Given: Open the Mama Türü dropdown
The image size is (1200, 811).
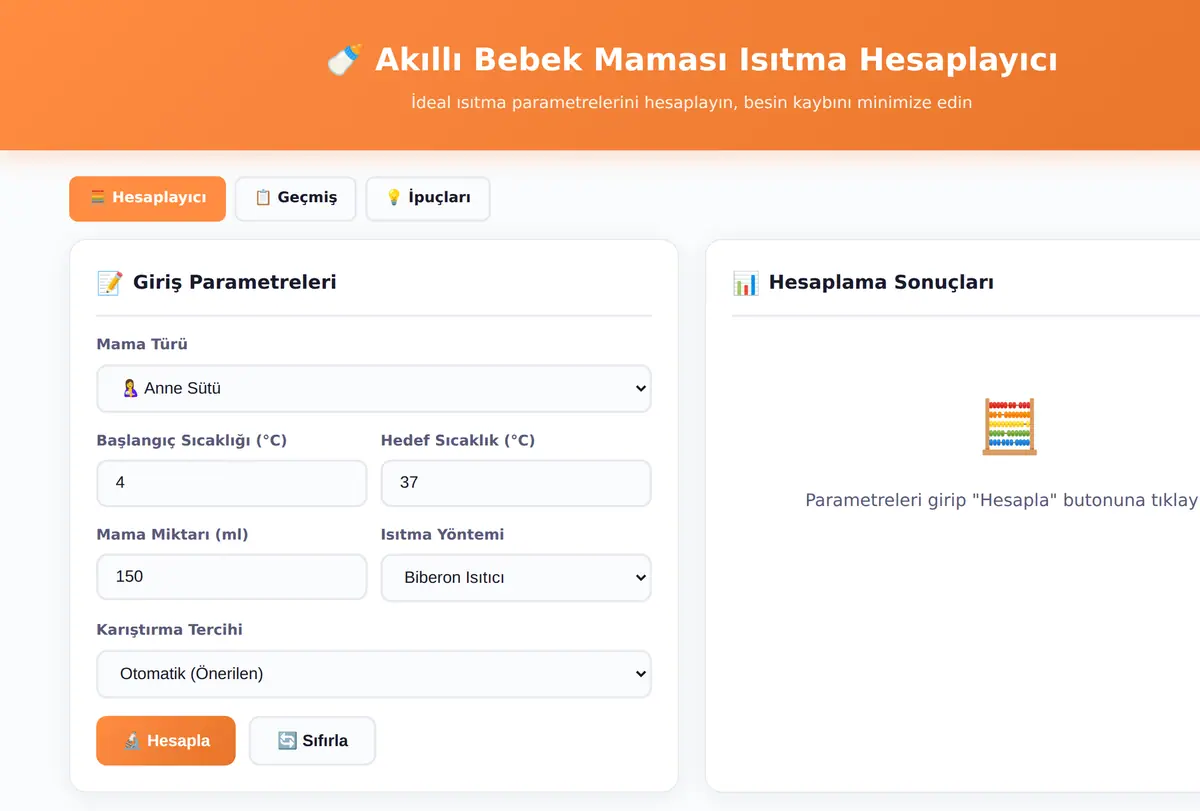Looking at the screenshot, I should 374,388.
